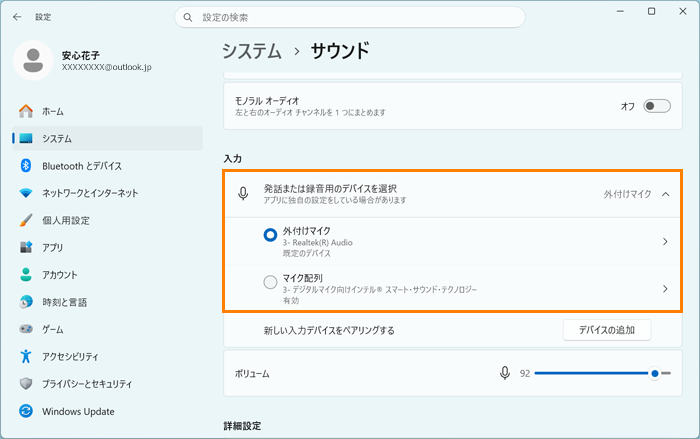This screenshot has width=700, height=439.
Task: Click the 既定のデバイス status text
Action: (x=307, y=253)
